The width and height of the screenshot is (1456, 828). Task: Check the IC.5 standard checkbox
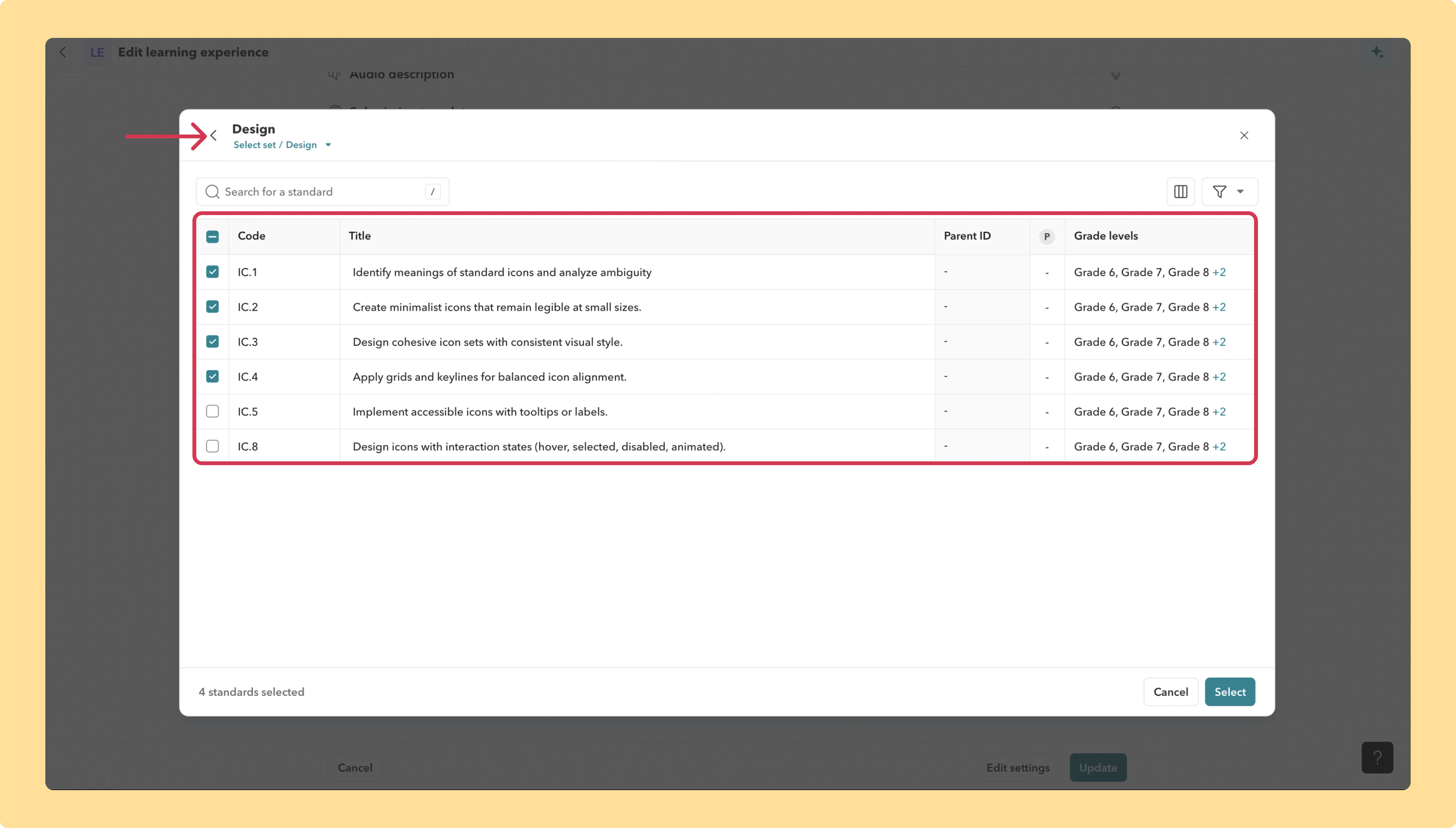tap(212, 411)
